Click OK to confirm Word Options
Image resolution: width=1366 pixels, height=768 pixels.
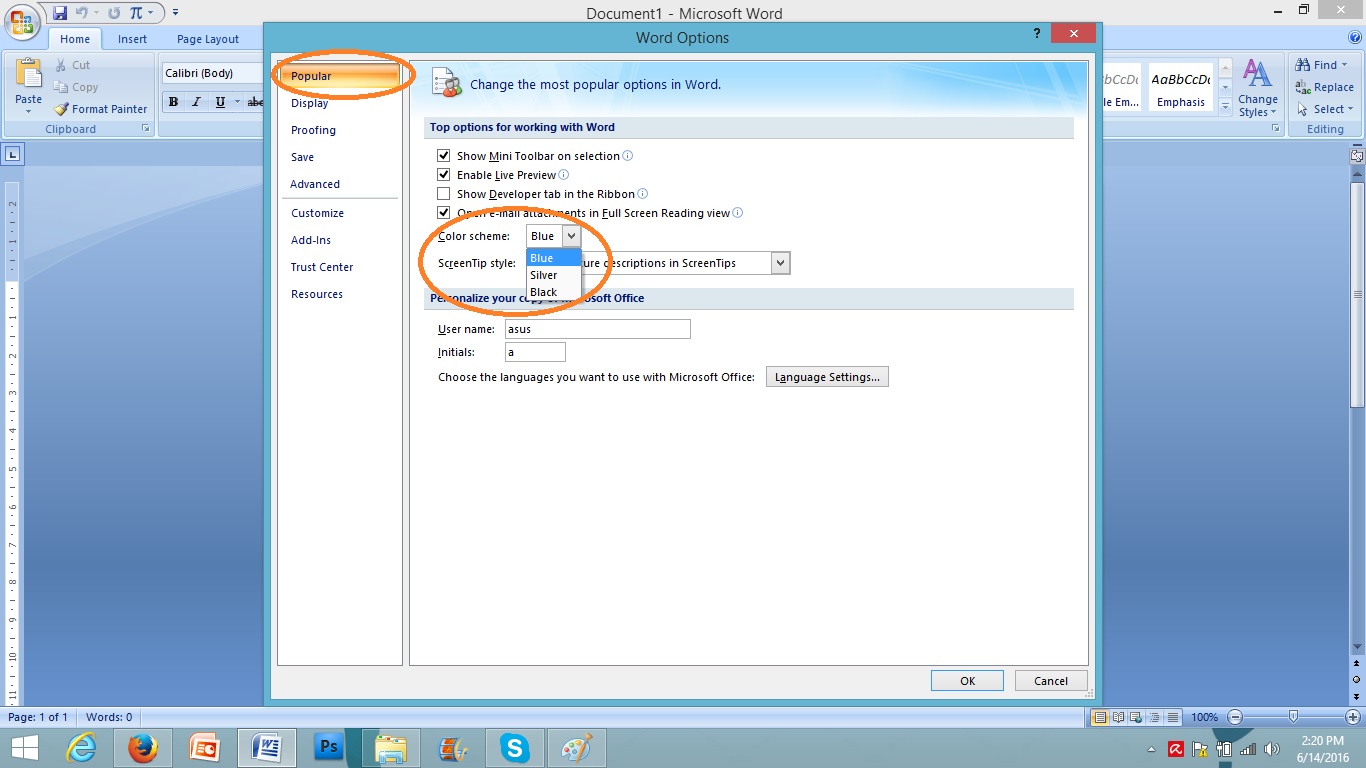coord(966,680)
